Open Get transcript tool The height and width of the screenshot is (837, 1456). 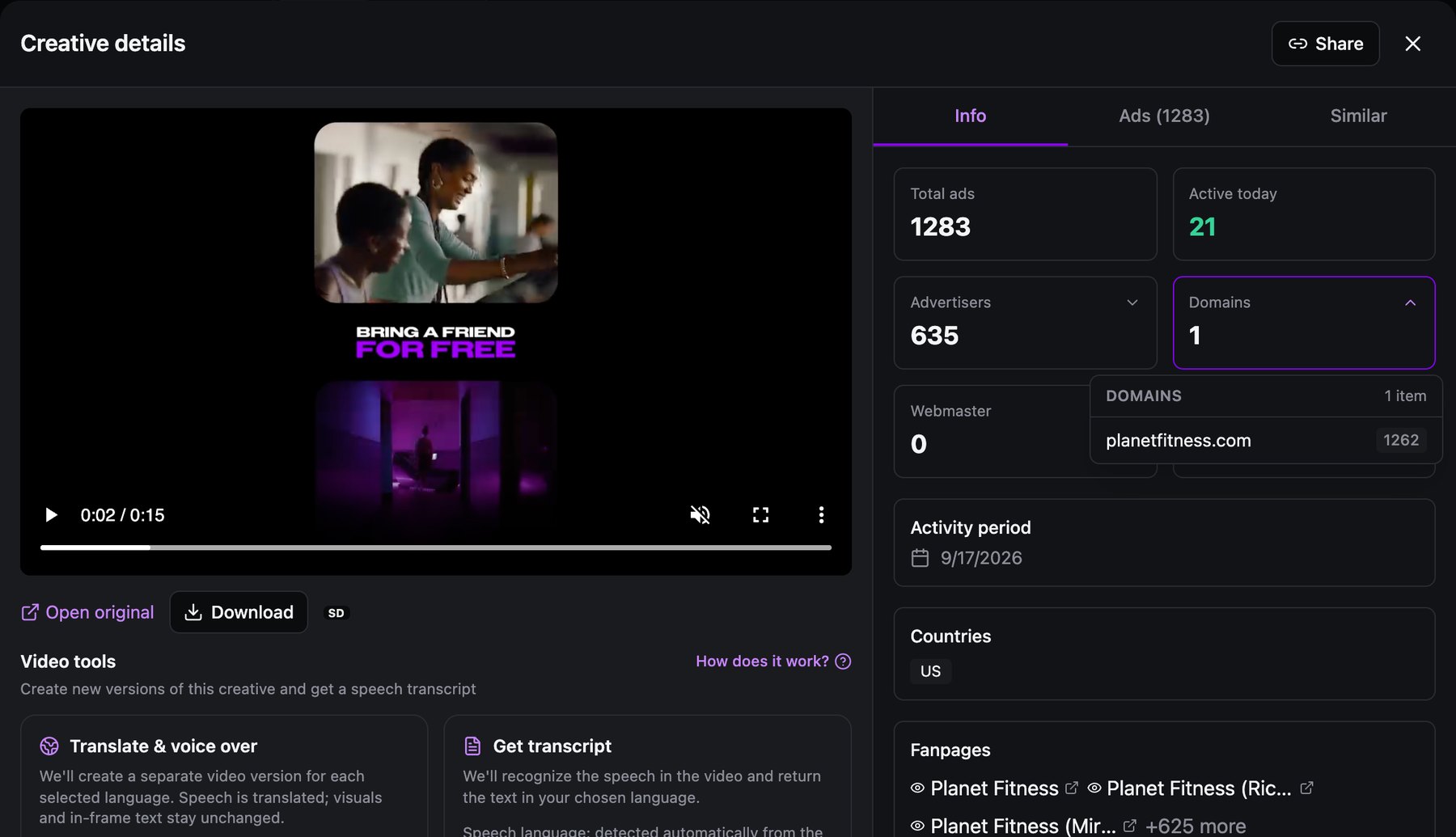pos(647,776)
